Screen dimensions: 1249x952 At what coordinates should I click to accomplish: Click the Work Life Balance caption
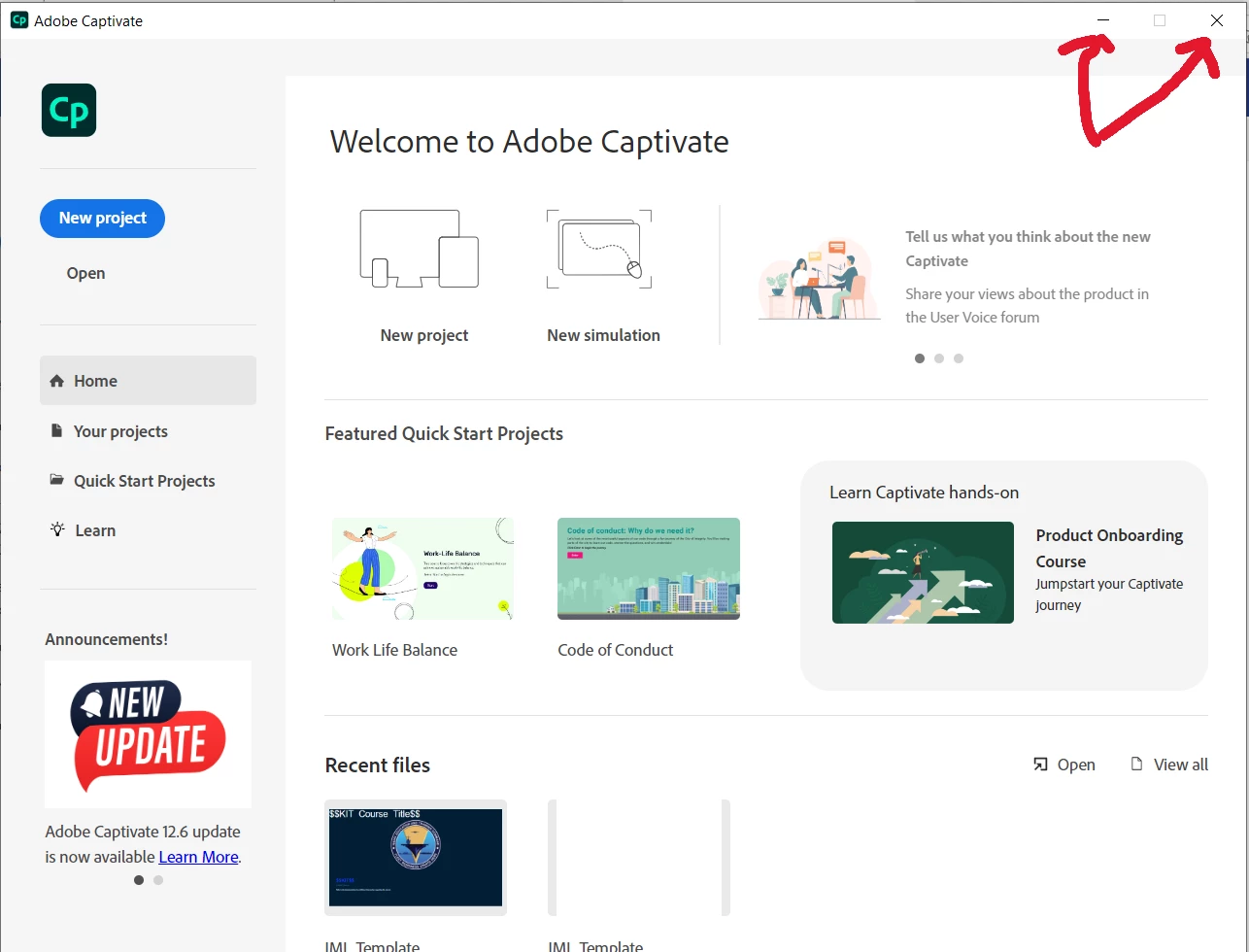(x=394, y=650)
